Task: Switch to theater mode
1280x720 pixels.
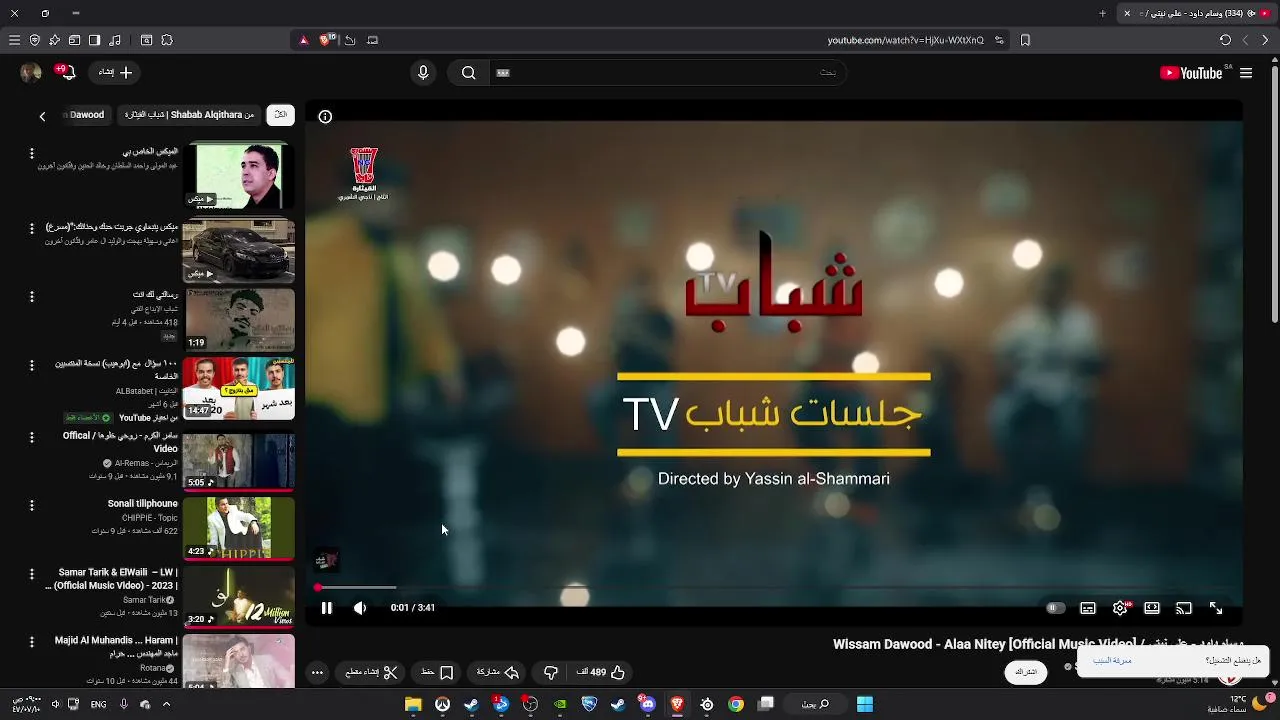Action: point(1152,608)
